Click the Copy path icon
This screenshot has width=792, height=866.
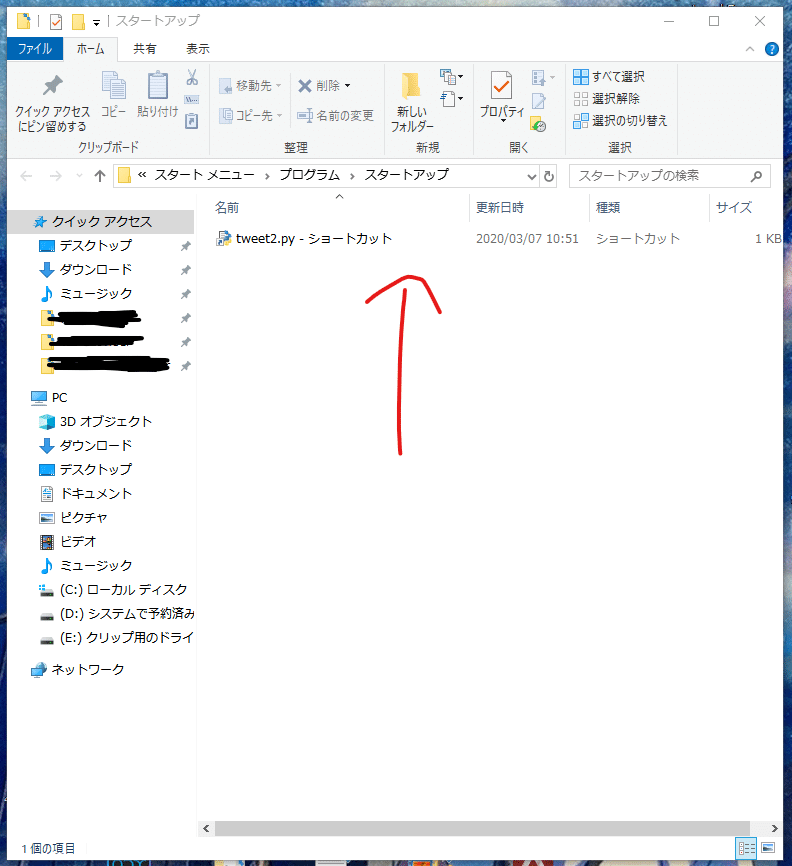point(192,99)
